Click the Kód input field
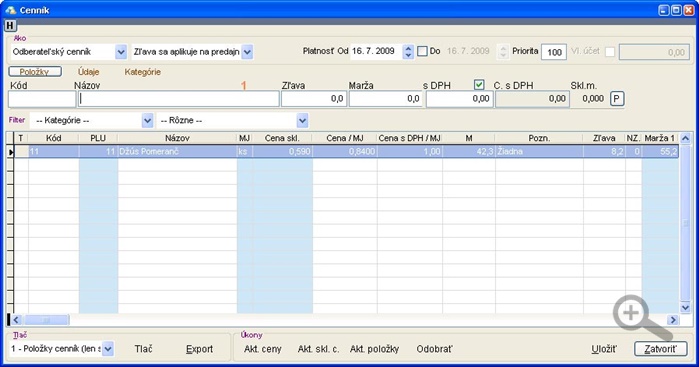The height and width of the screenshot is (367, 699). pos(42,99)
